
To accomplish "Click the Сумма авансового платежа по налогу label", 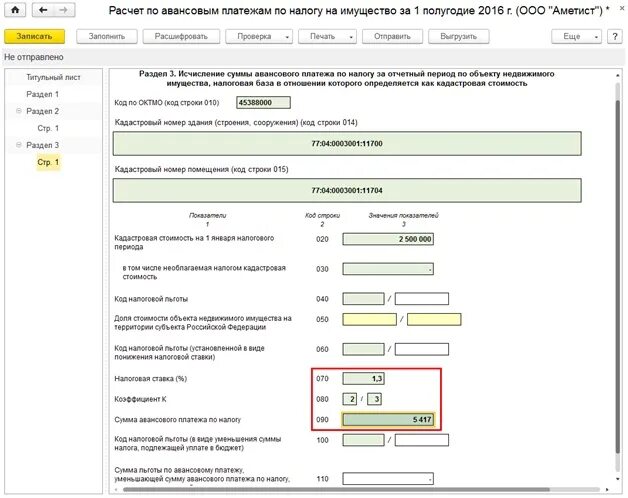I will click(x=177, y=419).
